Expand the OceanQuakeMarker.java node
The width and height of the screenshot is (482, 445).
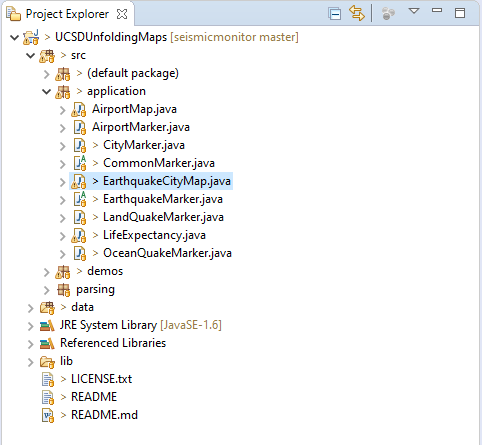pos(63,254)
